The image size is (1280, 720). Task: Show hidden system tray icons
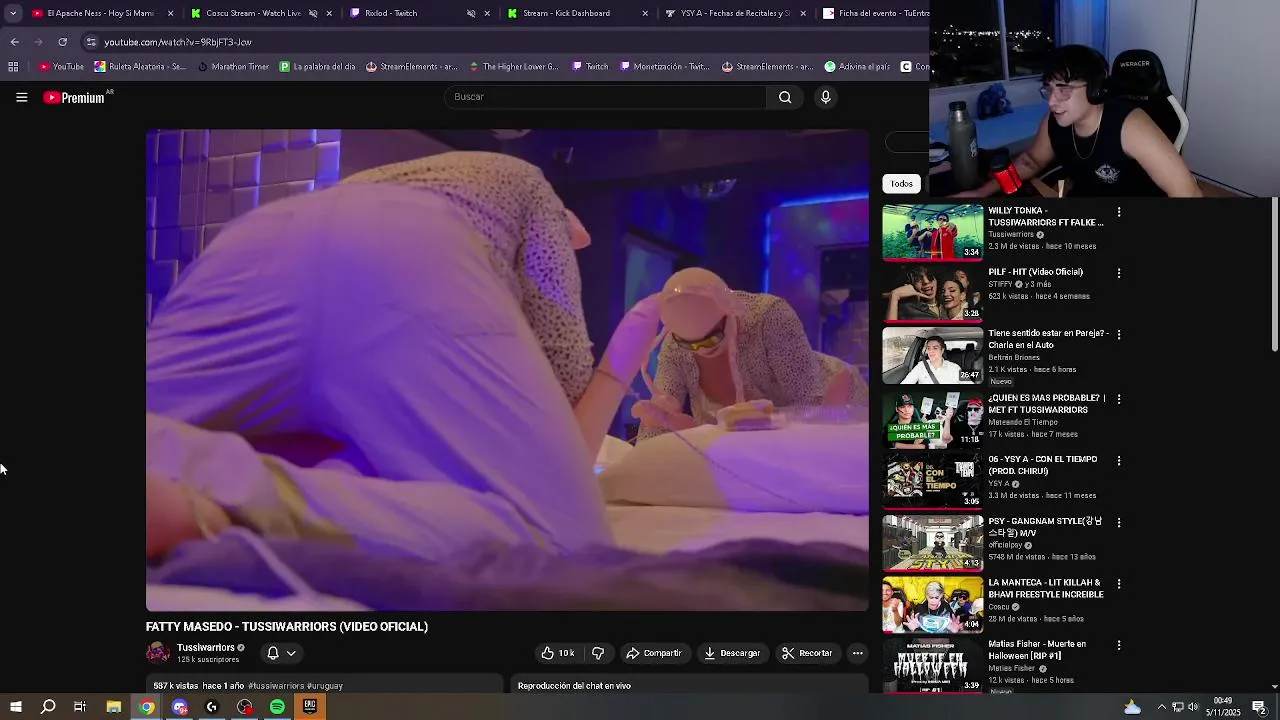pos(1162,707)
